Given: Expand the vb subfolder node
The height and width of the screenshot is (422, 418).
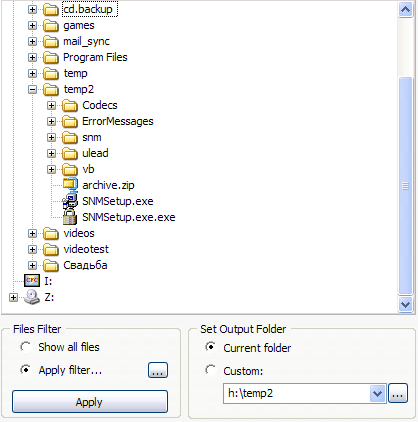Looking at the screenshot, I should pos(51,169).
